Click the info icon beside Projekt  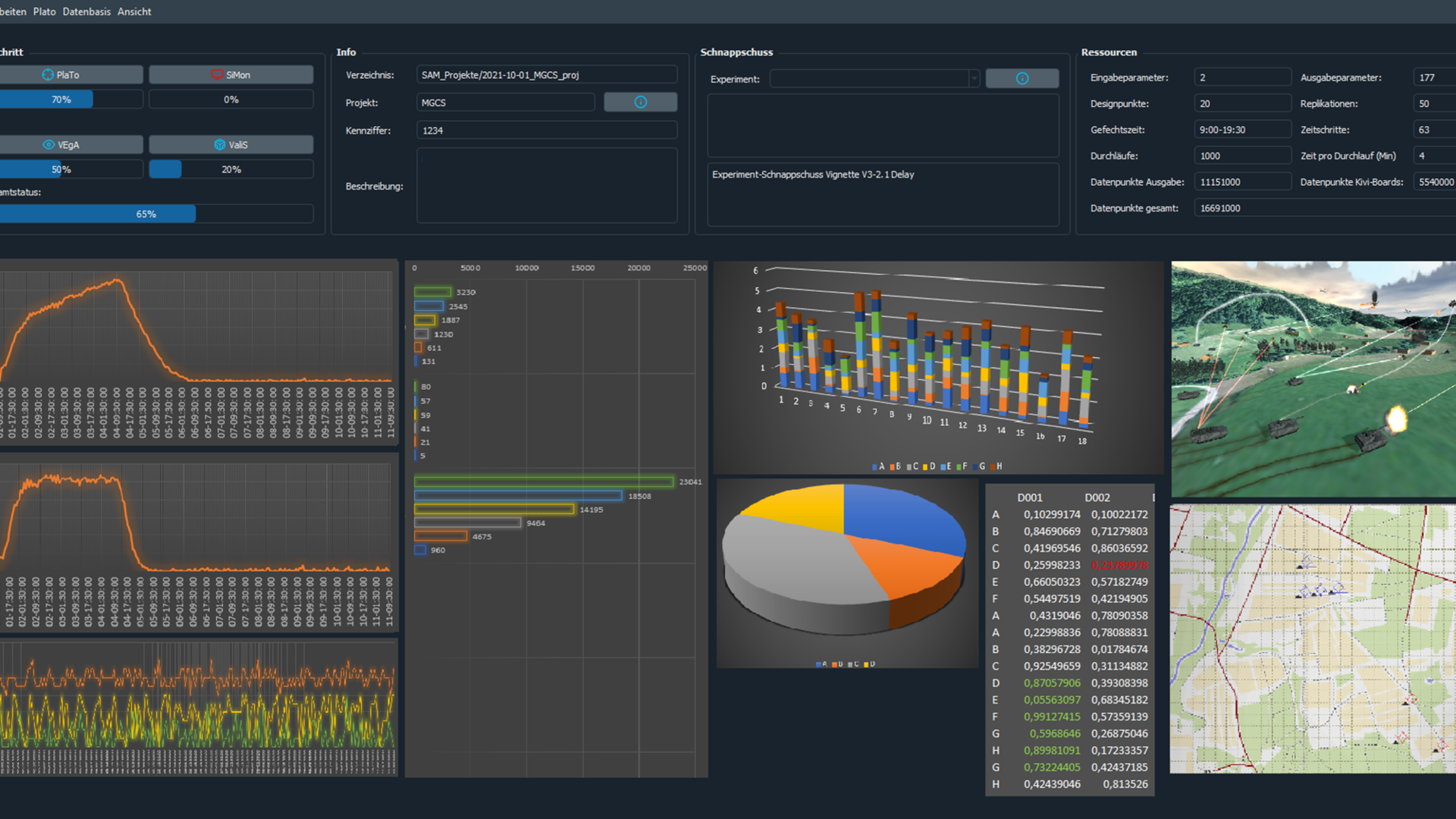point(640,102)
